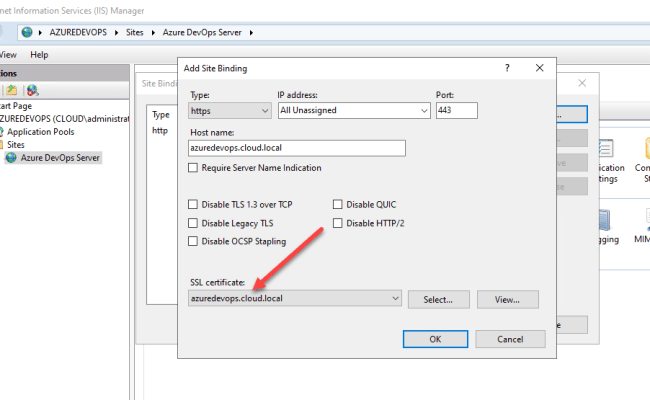The image size is (650, 400).
Task: Close the Add Site Binding dialog
Action: [x=539, y=68]
